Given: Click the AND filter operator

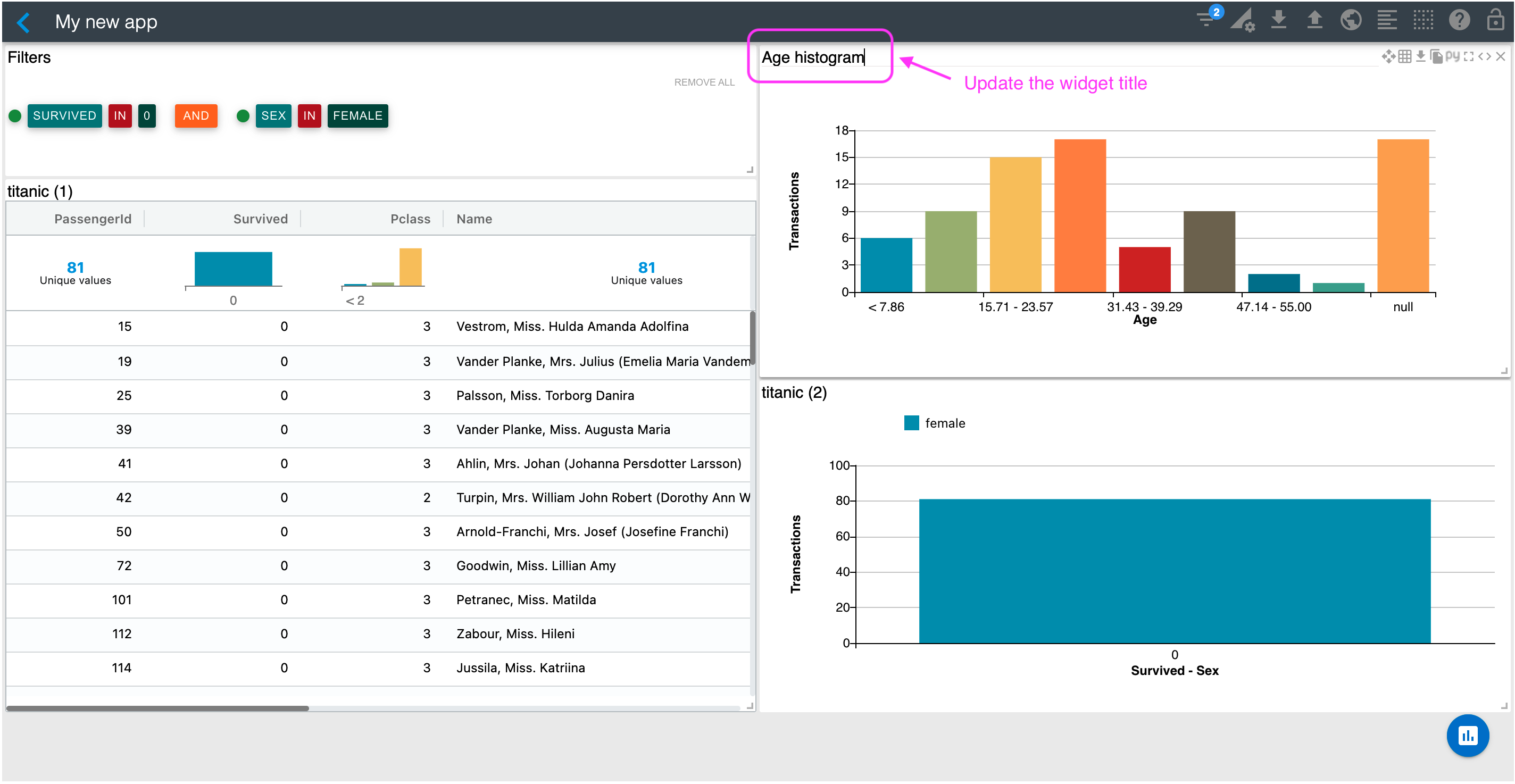Looking at the screenshot, I should [x=196, y=116].
